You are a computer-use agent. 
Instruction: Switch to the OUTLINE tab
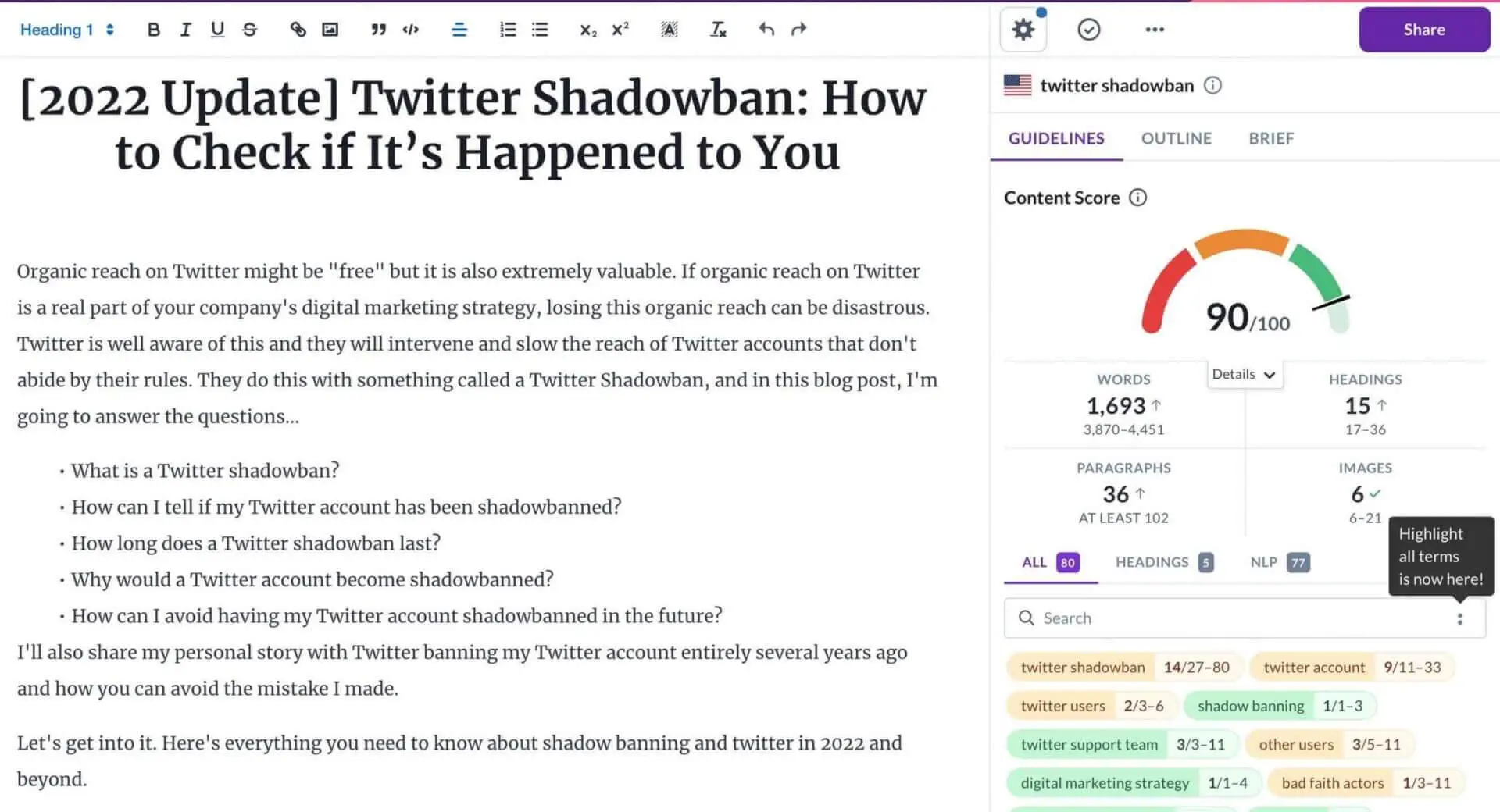point(1176,138)
